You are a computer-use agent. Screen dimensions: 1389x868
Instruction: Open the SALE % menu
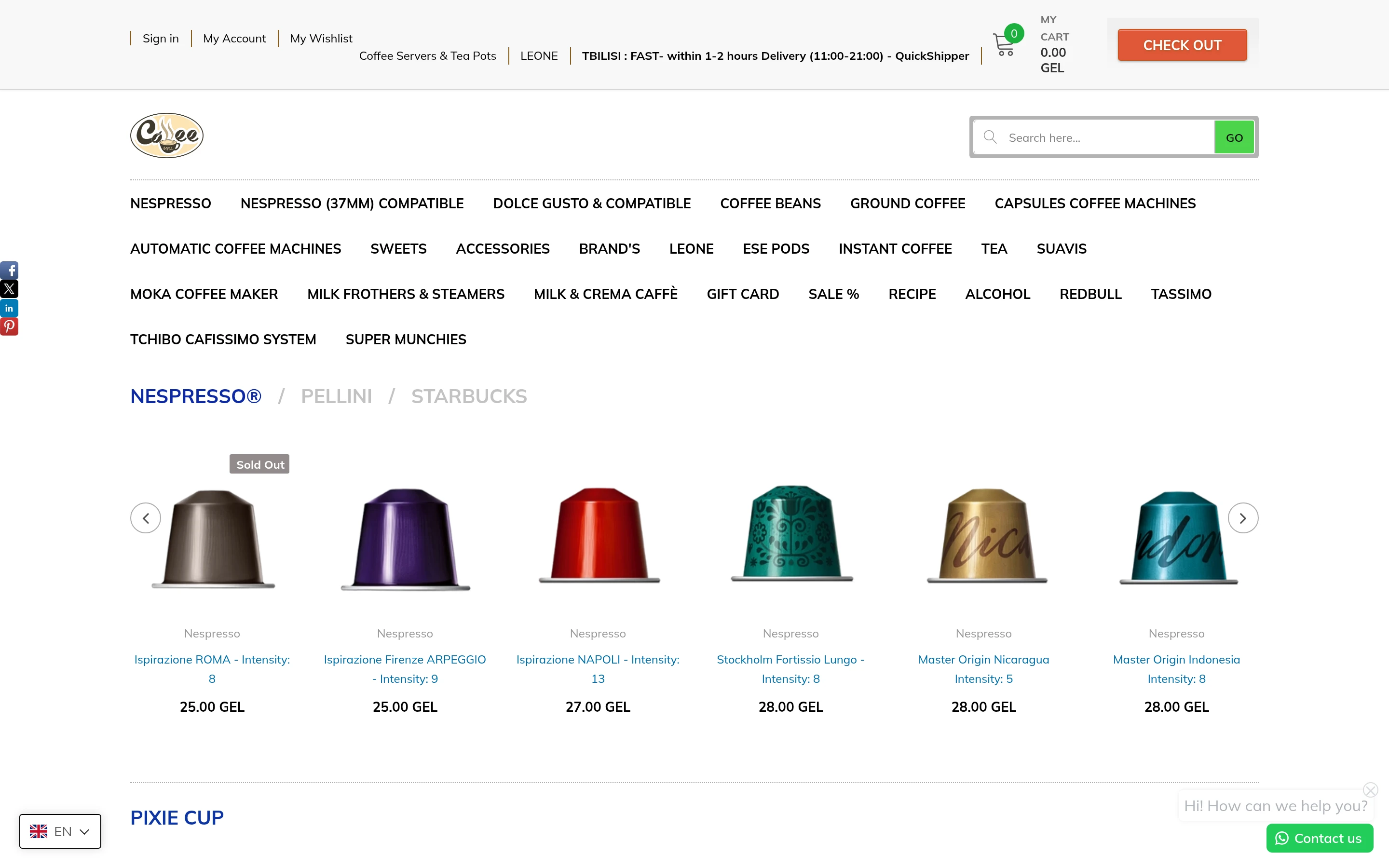pyautogui.click(x=833, y=294)
